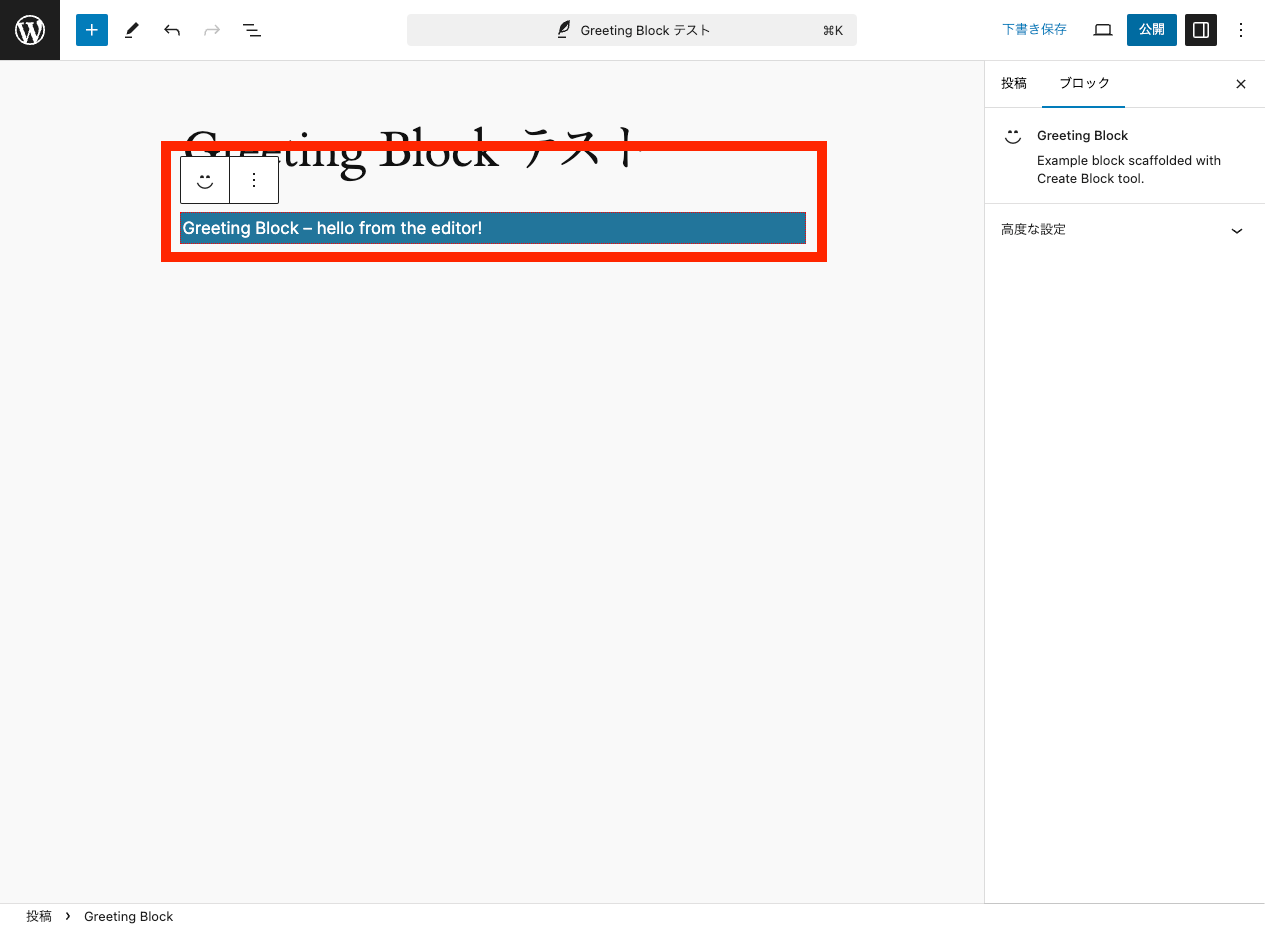
Task: Open the WordPress logo site menu
Action: tap(30, 30)
